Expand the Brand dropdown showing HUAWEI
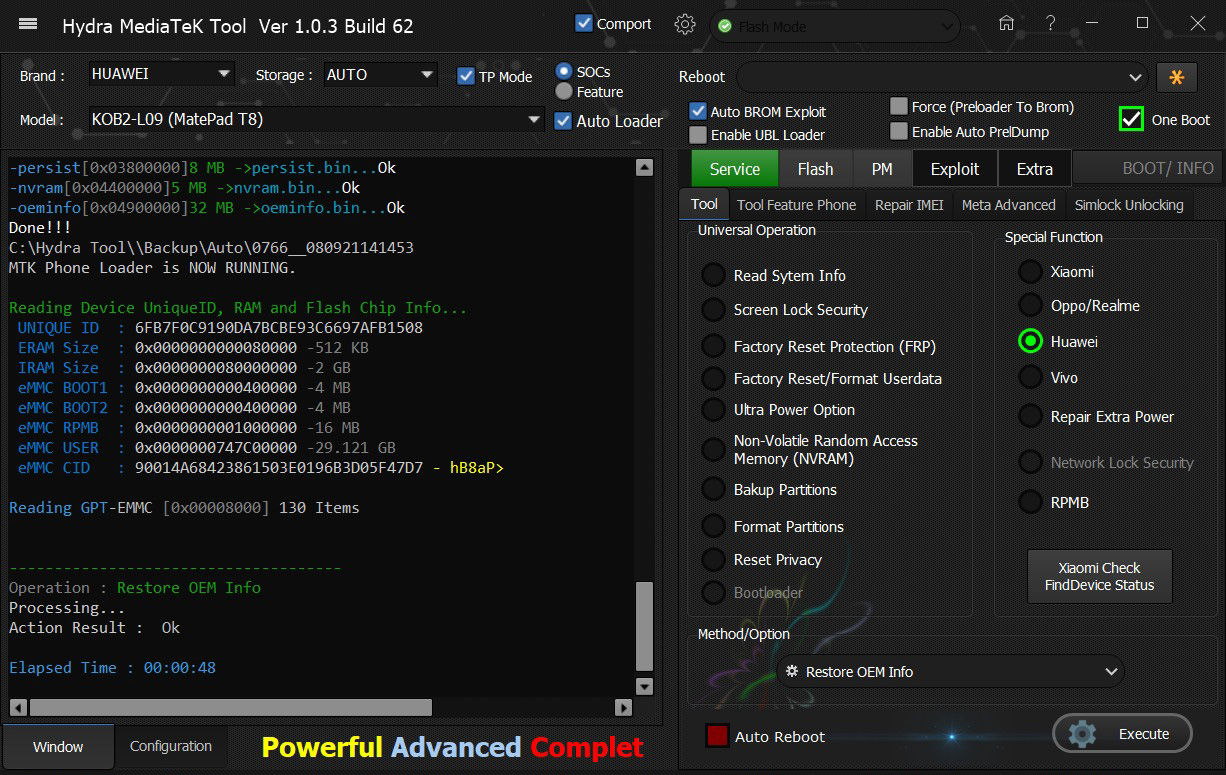The width and height of the screenshot is (1226, 775). pyautogui.click(x=223, y=74)
